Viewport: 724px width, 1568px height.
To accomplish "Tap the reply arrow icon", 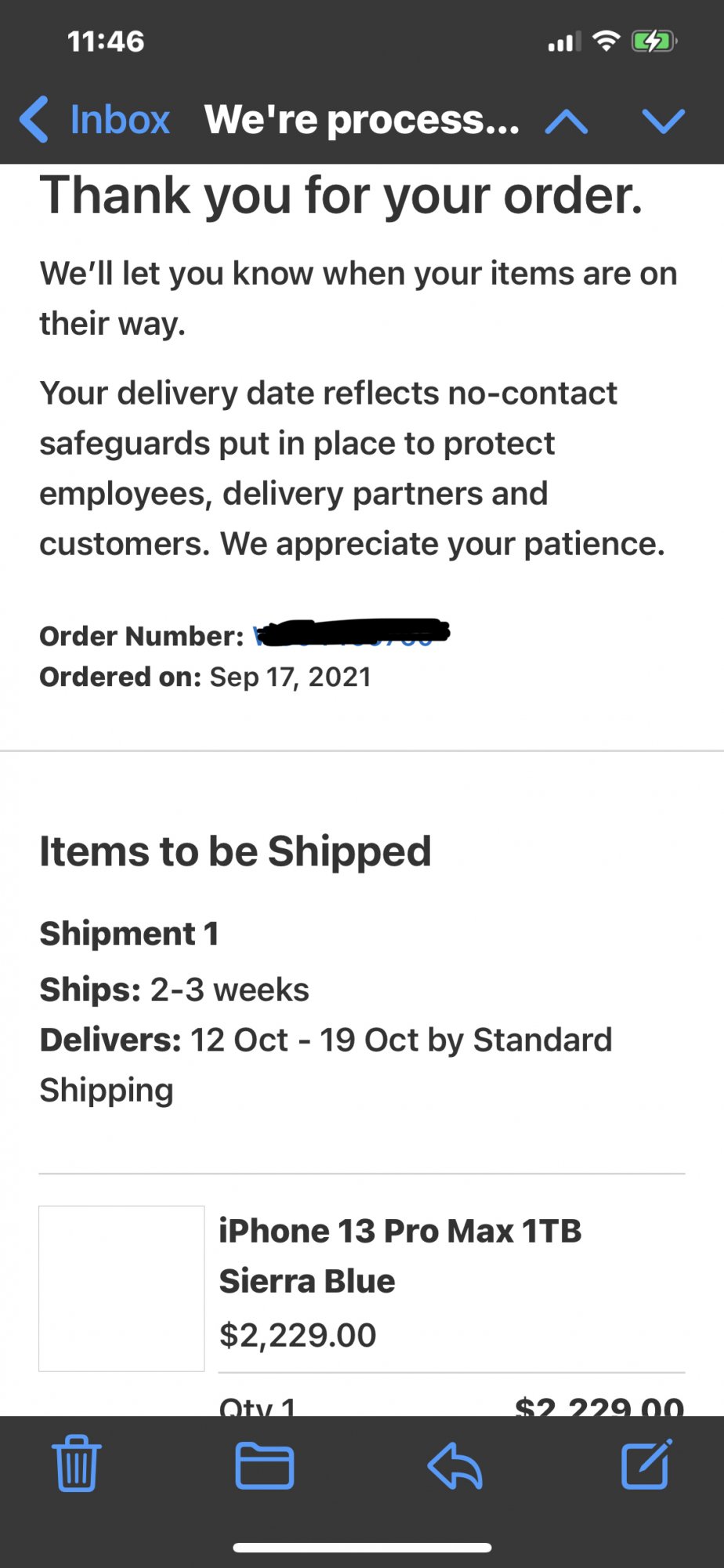I will pos(455,1465).
